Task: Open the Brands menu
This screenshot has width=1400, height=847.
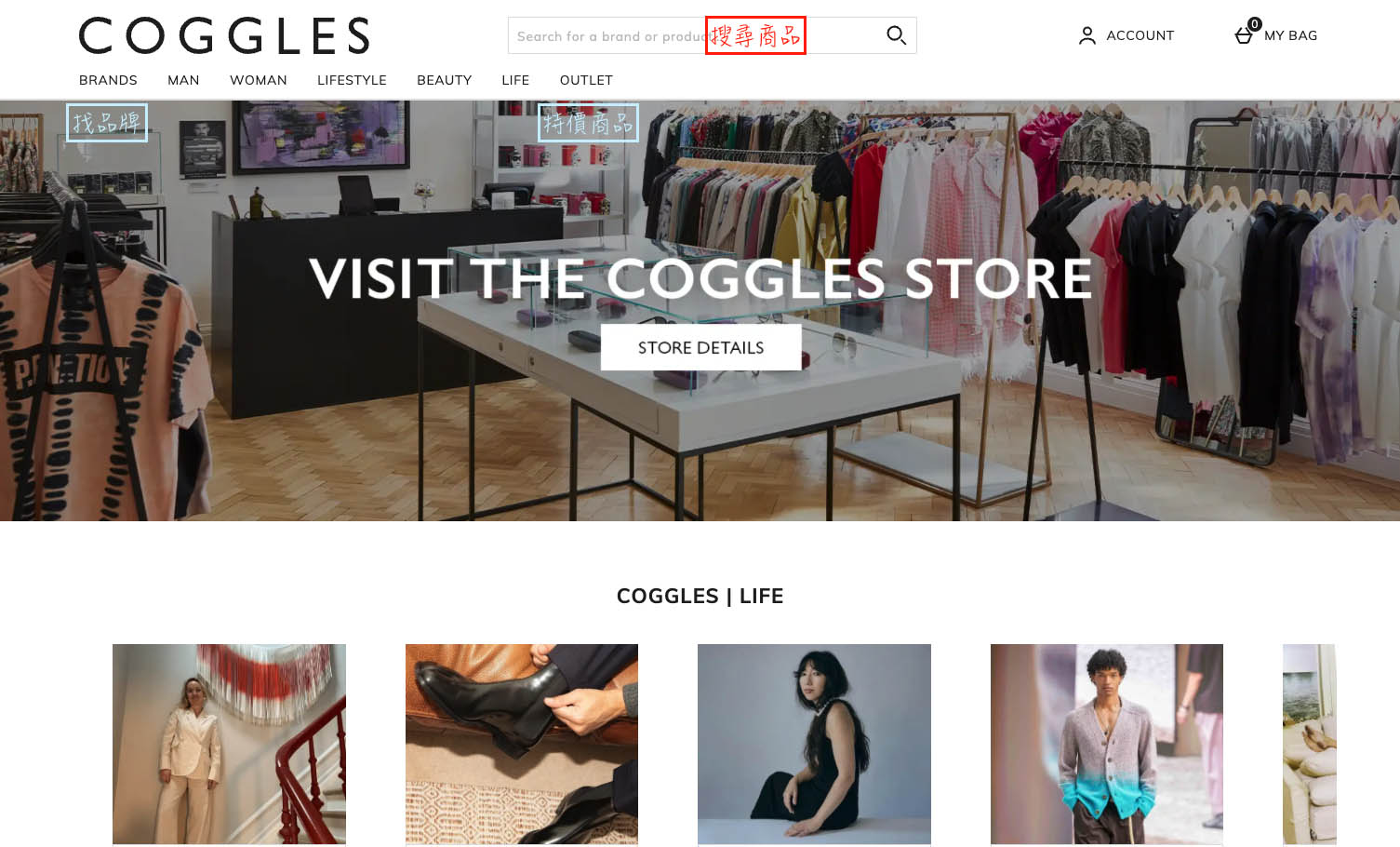Action: [108, 80]
